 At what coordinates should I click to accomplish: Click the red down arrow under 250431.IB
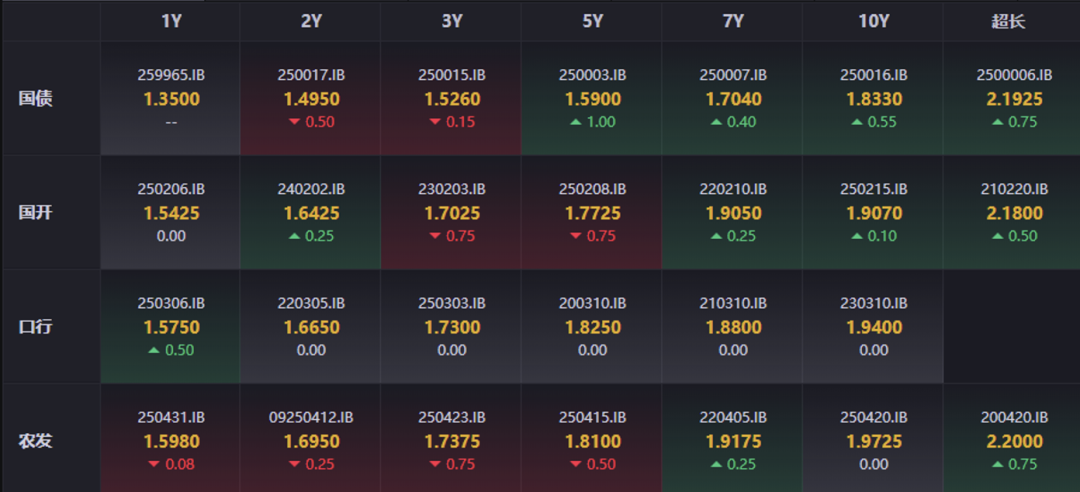coord(153,464)
